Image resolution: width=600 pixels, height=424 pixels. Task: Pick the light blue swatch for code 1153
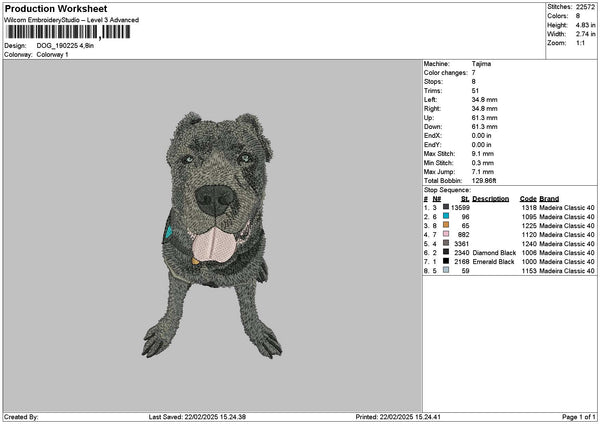click(x=446, y=270)
